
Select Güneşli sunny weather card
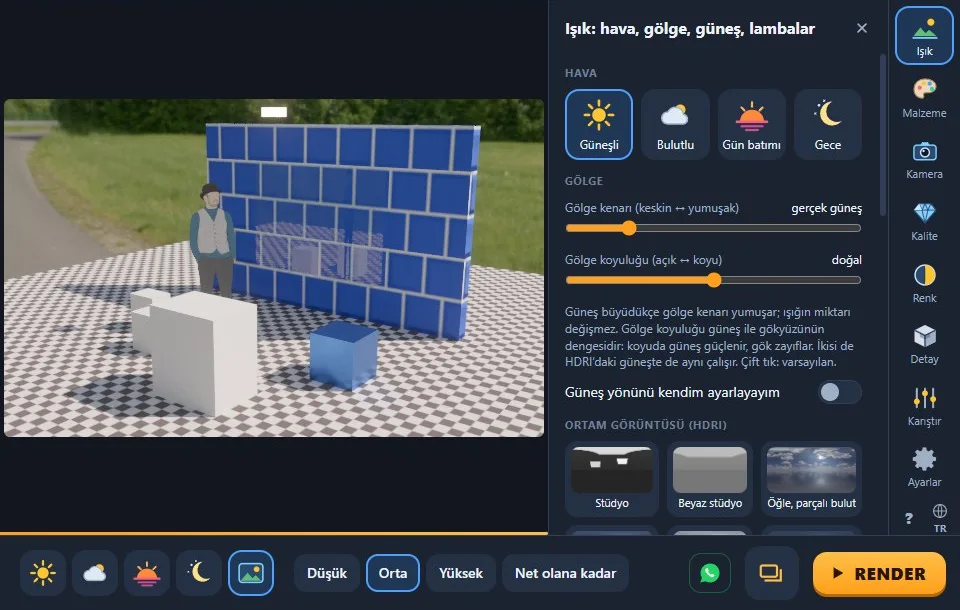[x=599, y=124]
